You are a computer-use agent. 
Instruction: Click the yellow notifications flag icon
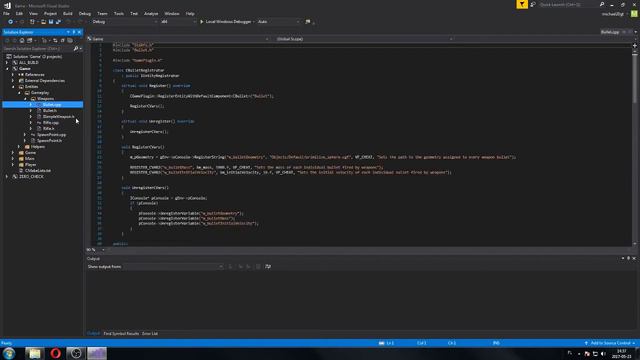point(522,4)
